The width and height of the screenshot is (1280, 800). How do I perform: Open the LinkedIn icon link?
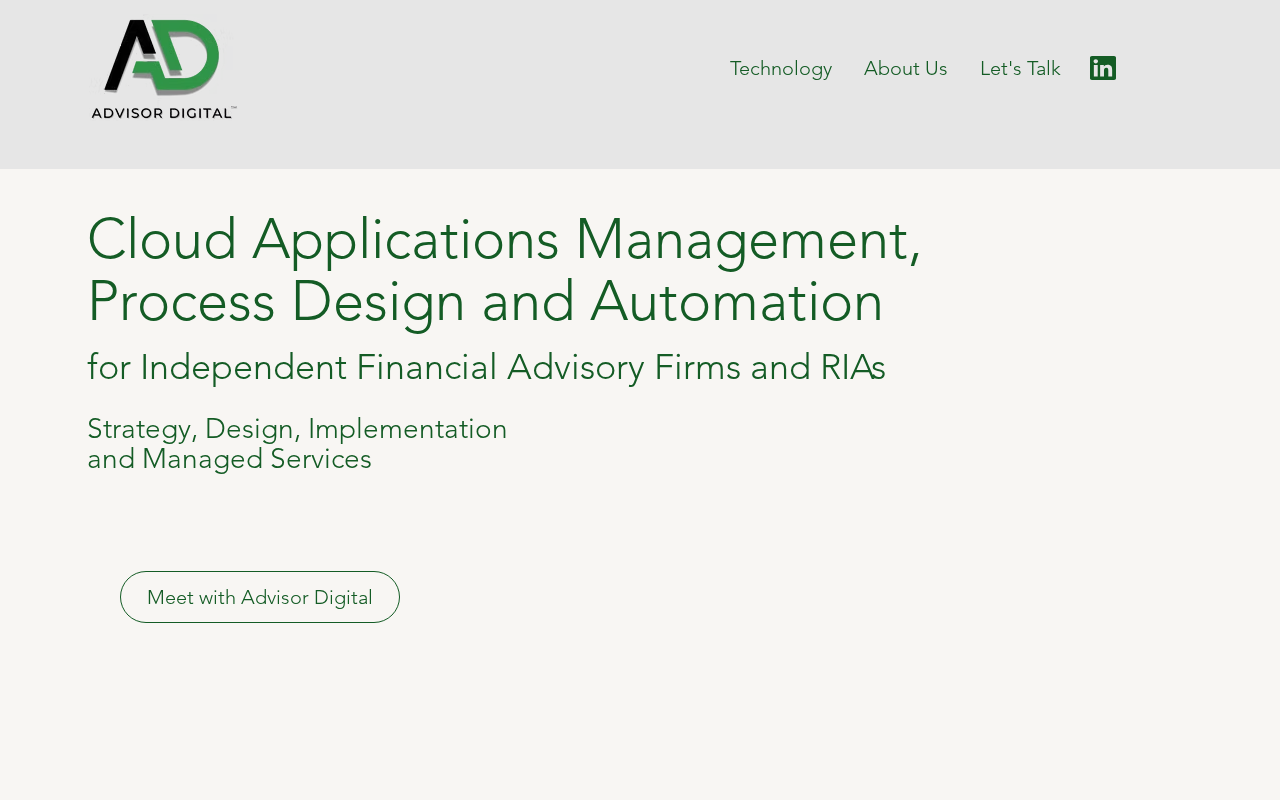[x=1103, y=68]
